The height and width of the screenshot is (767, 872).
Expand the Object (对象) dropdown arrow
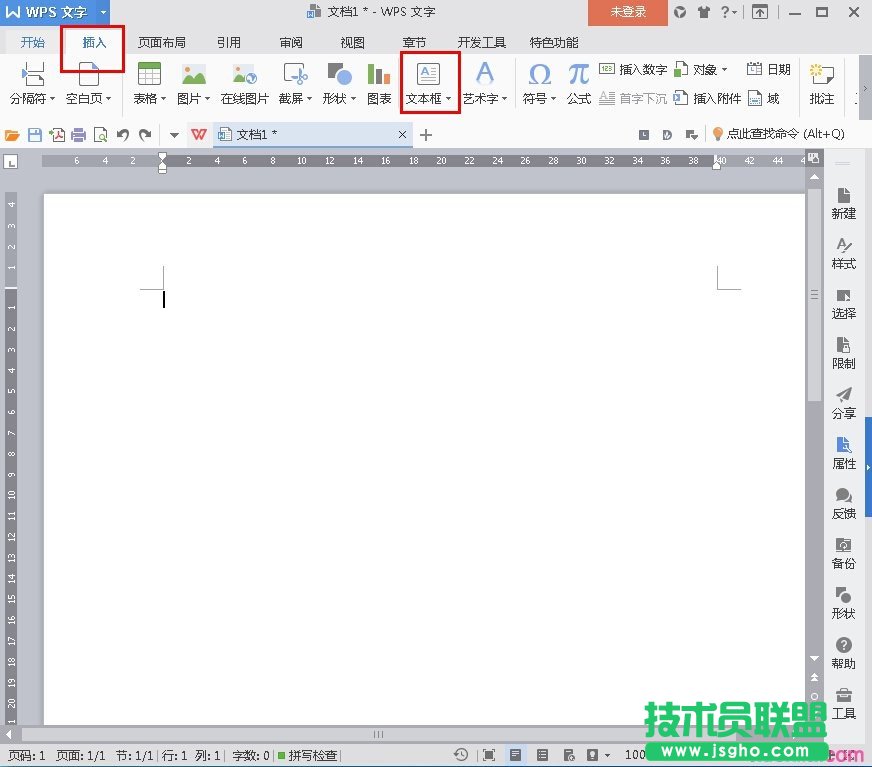724,70
